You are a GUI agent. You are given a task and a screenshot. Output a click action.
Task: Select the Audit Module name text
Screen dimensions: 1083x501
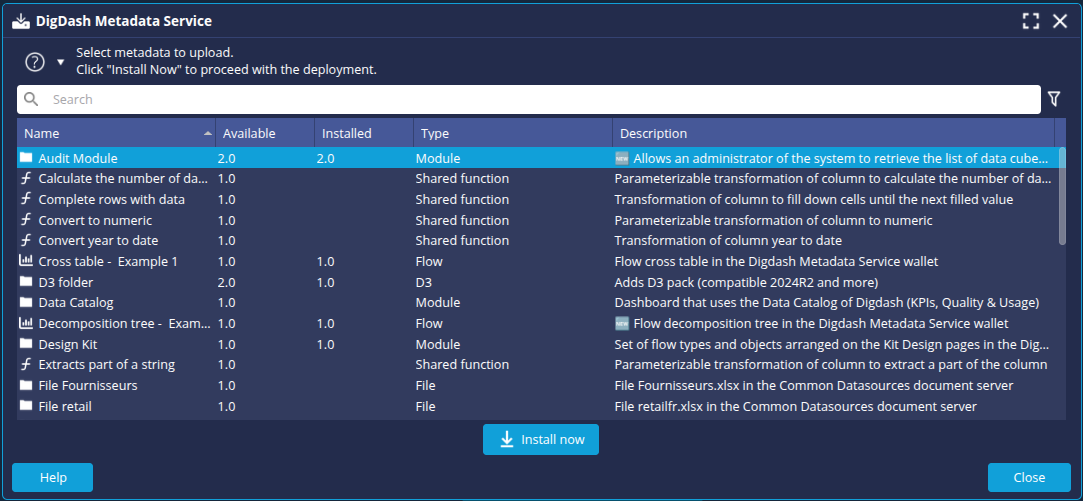coord(78,158)
